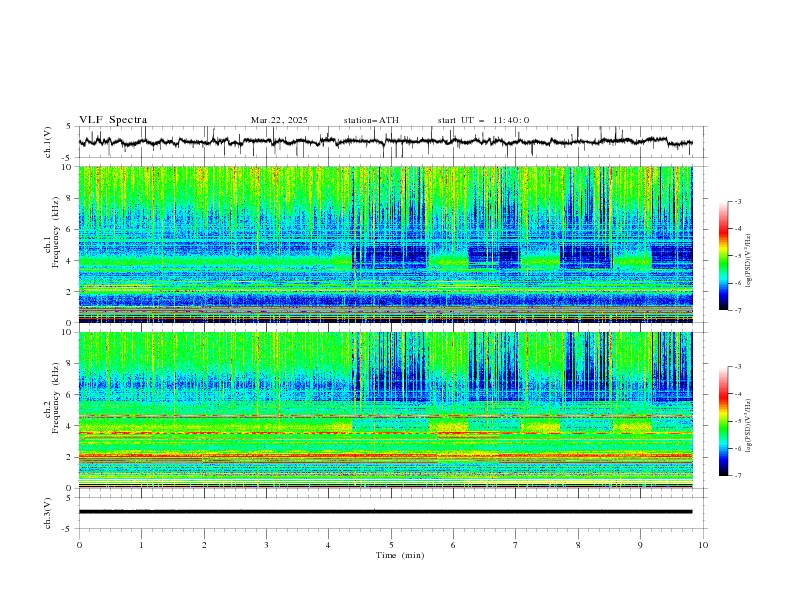Click the 'start UT = 11:40:0' label
The height and width of the screenshot is (612, 792).
click(483, 120)
